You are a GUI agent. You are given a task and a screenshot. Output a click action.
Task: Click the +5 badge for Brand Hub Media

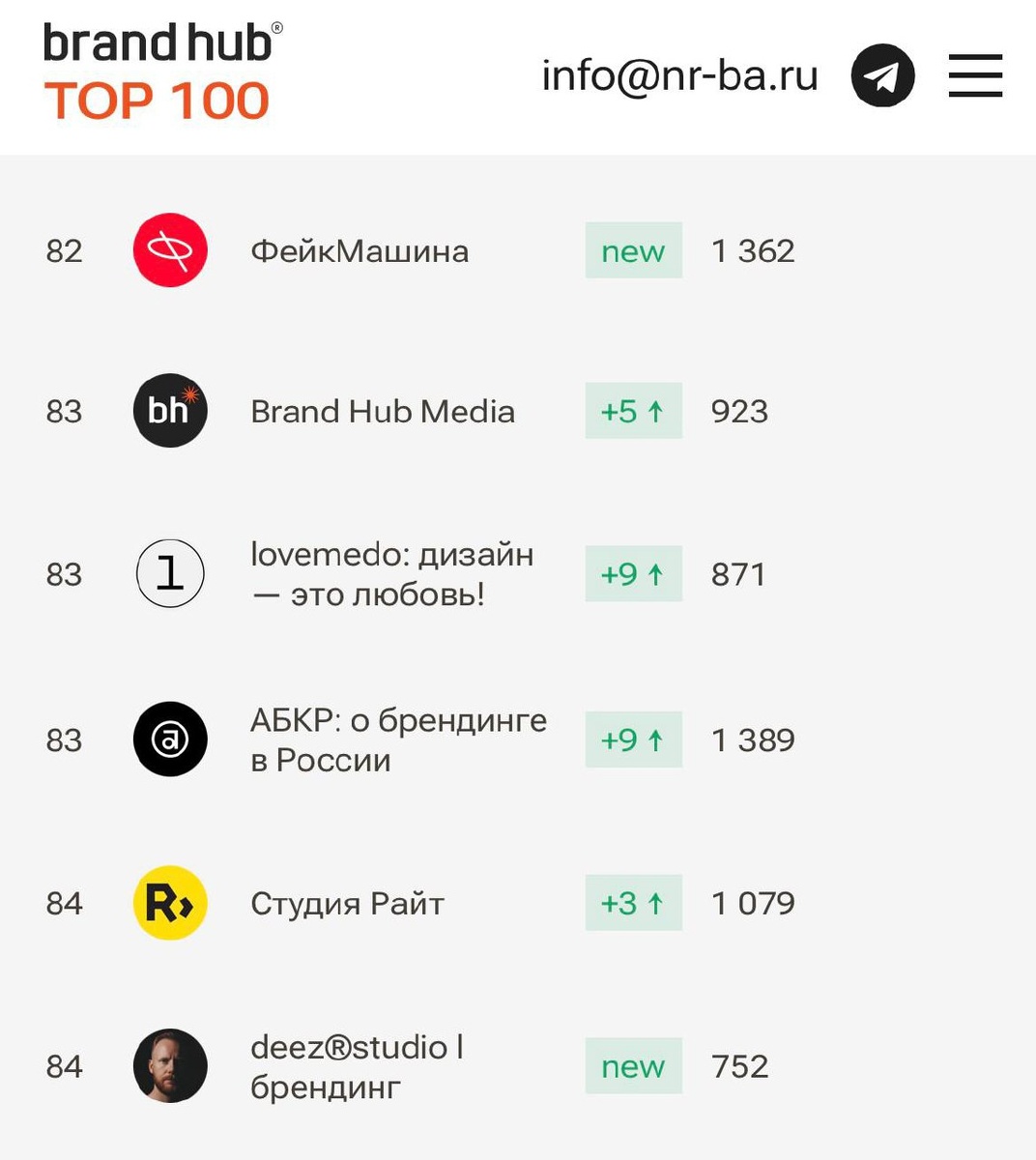tap(633, 411)
